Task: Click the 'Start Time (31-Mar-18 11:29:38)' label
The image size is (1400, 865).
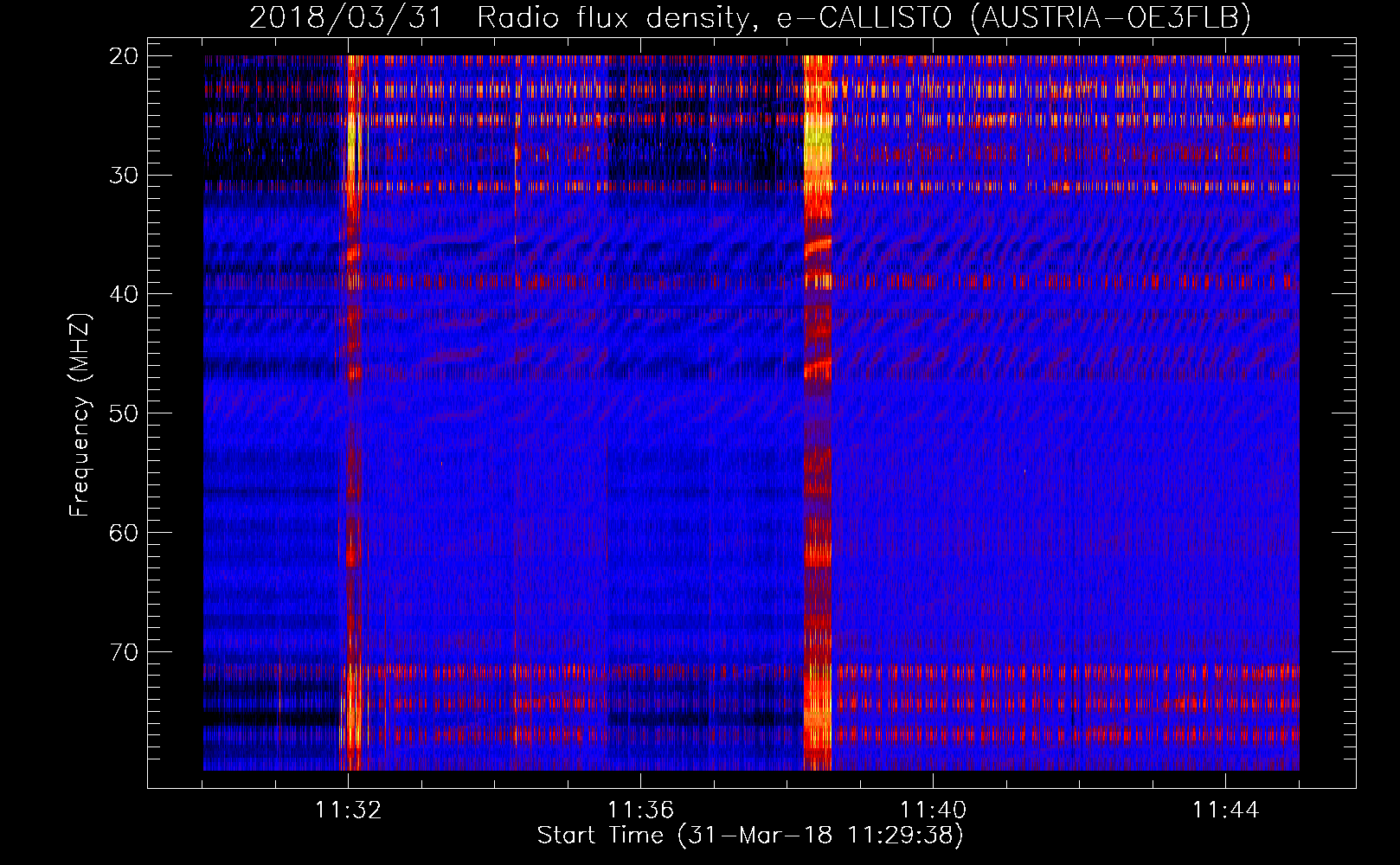Action: coord(750,836)
